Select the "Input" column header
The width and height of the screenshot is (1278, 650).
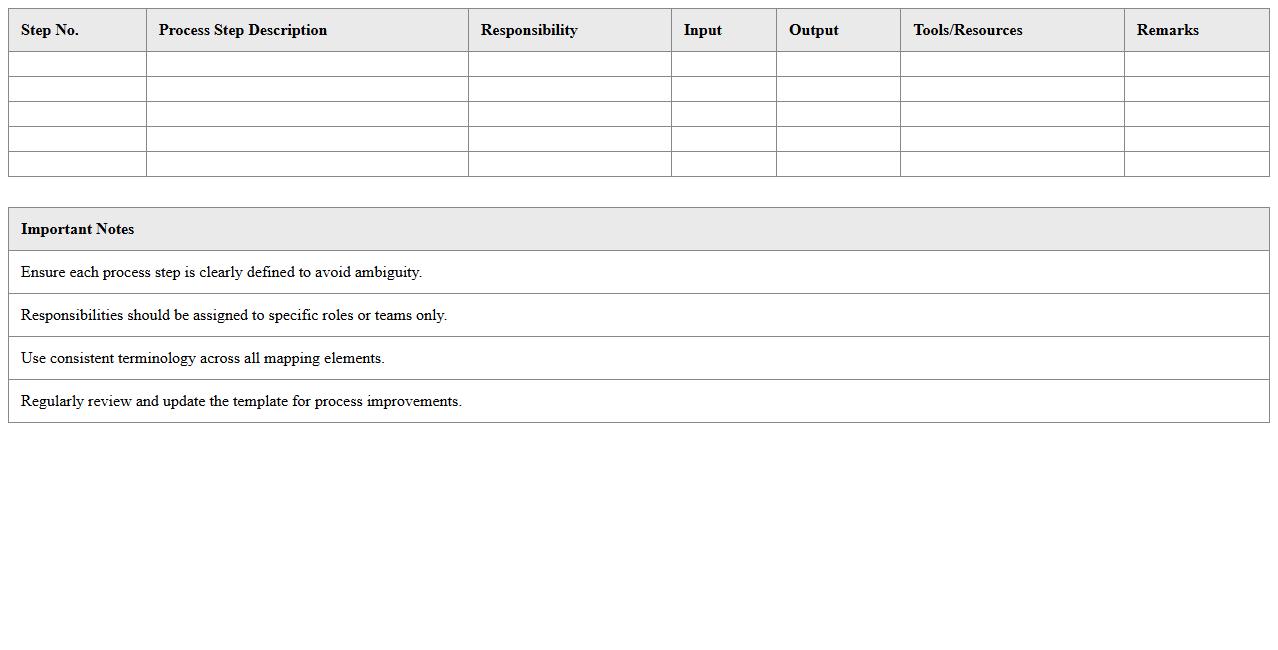[x=703, y=30]
